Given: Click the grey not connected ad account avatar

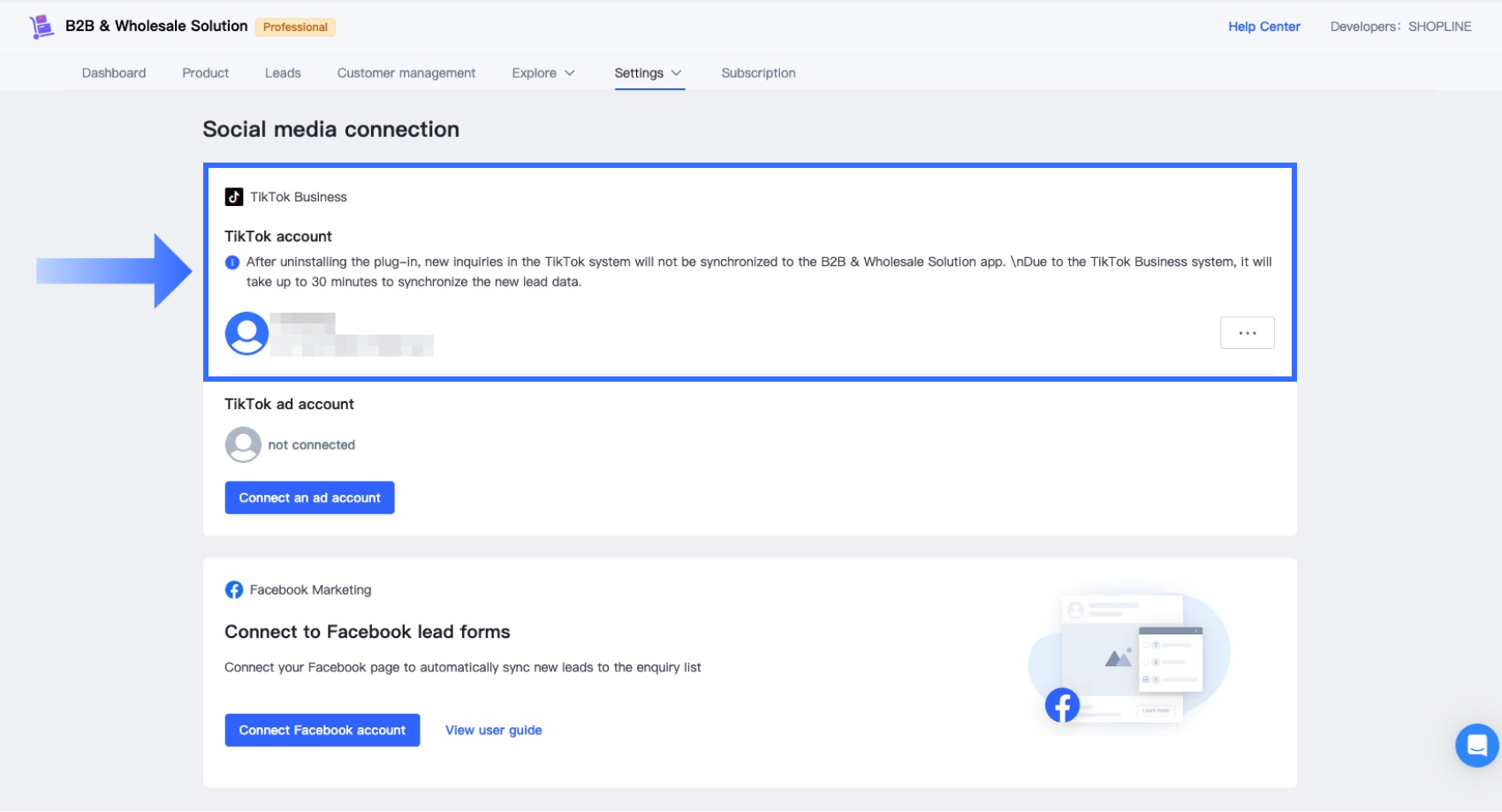Looking at the screenshot, I should point(243,445).
